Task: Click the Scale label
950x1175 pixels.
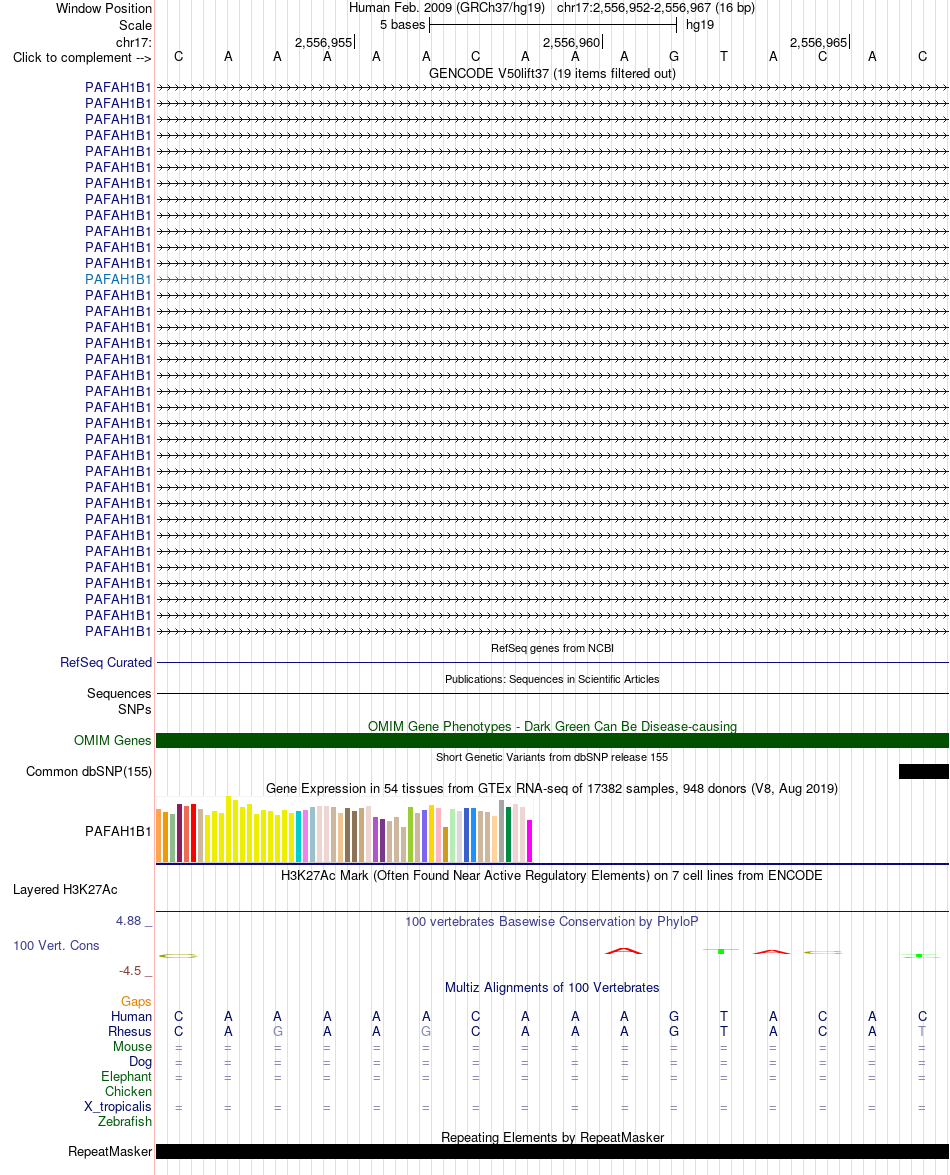Action: click(x=135, y=25)
